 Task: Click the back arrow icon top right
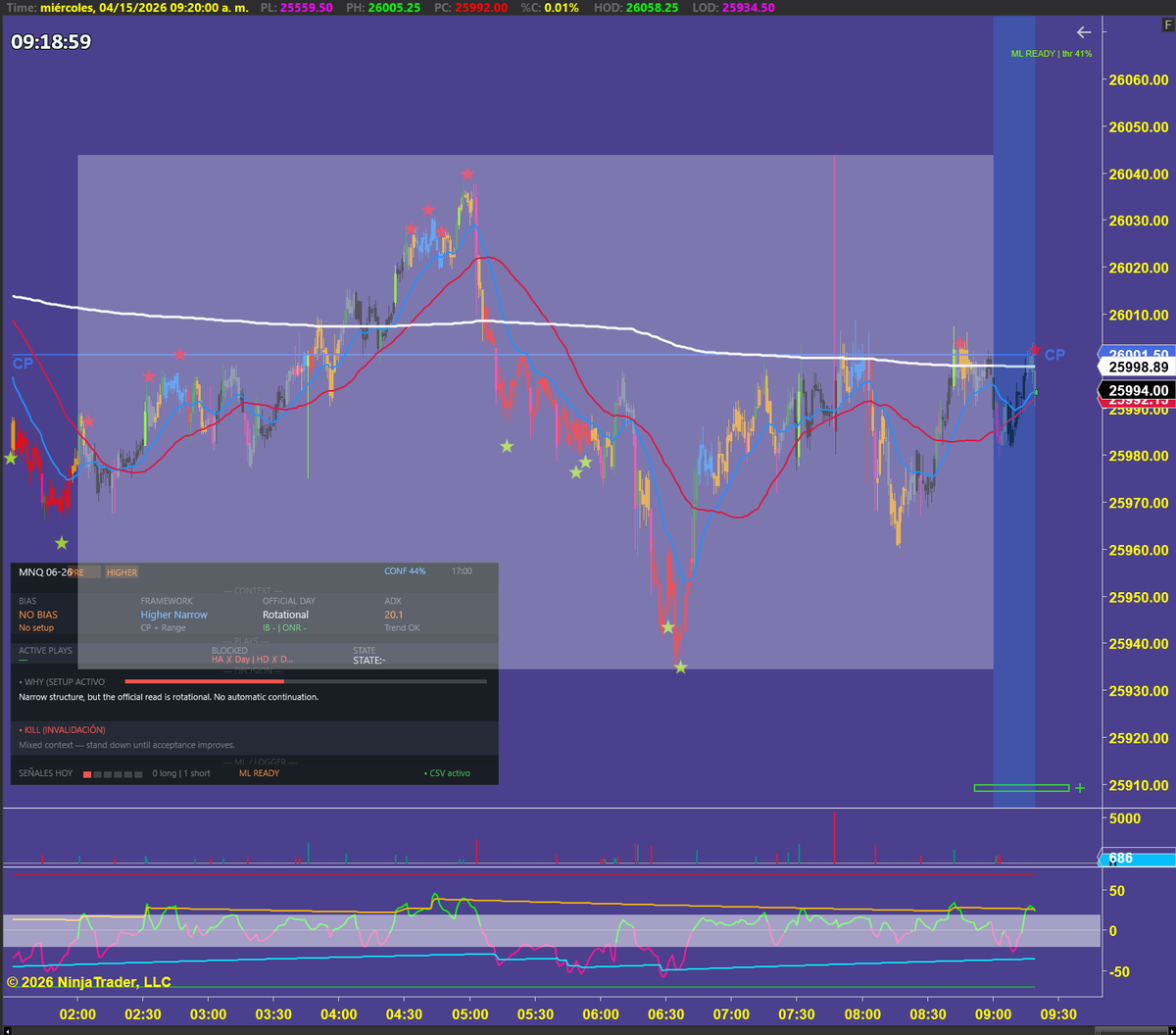point(1084,32)
